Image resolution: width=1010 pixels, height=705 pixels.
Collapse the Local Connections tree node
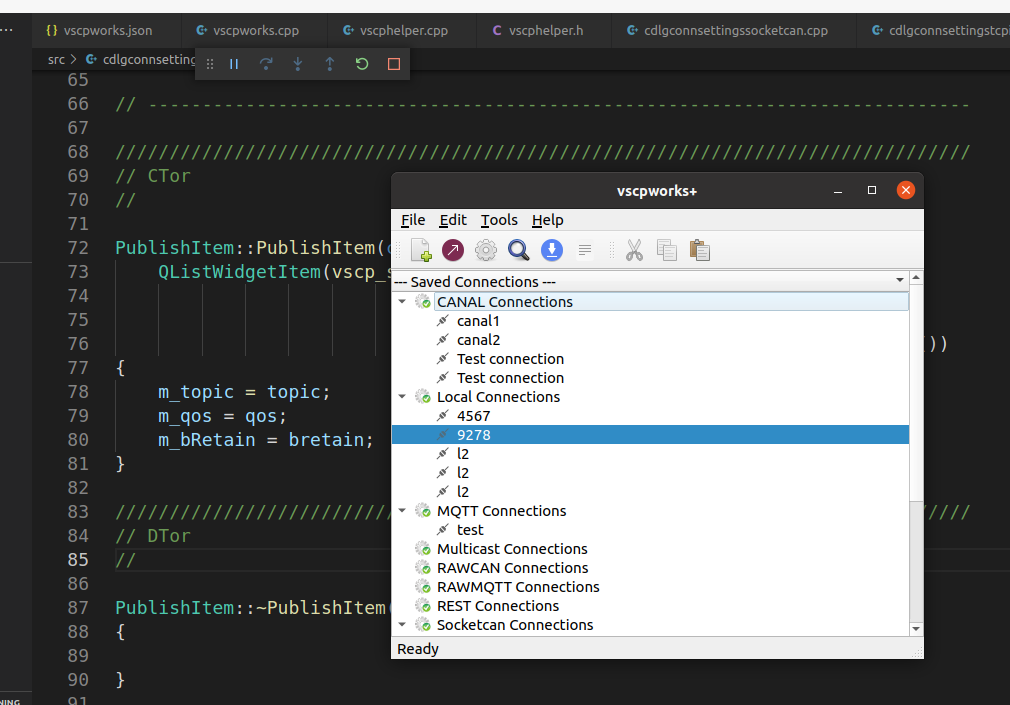coord(402,396)
